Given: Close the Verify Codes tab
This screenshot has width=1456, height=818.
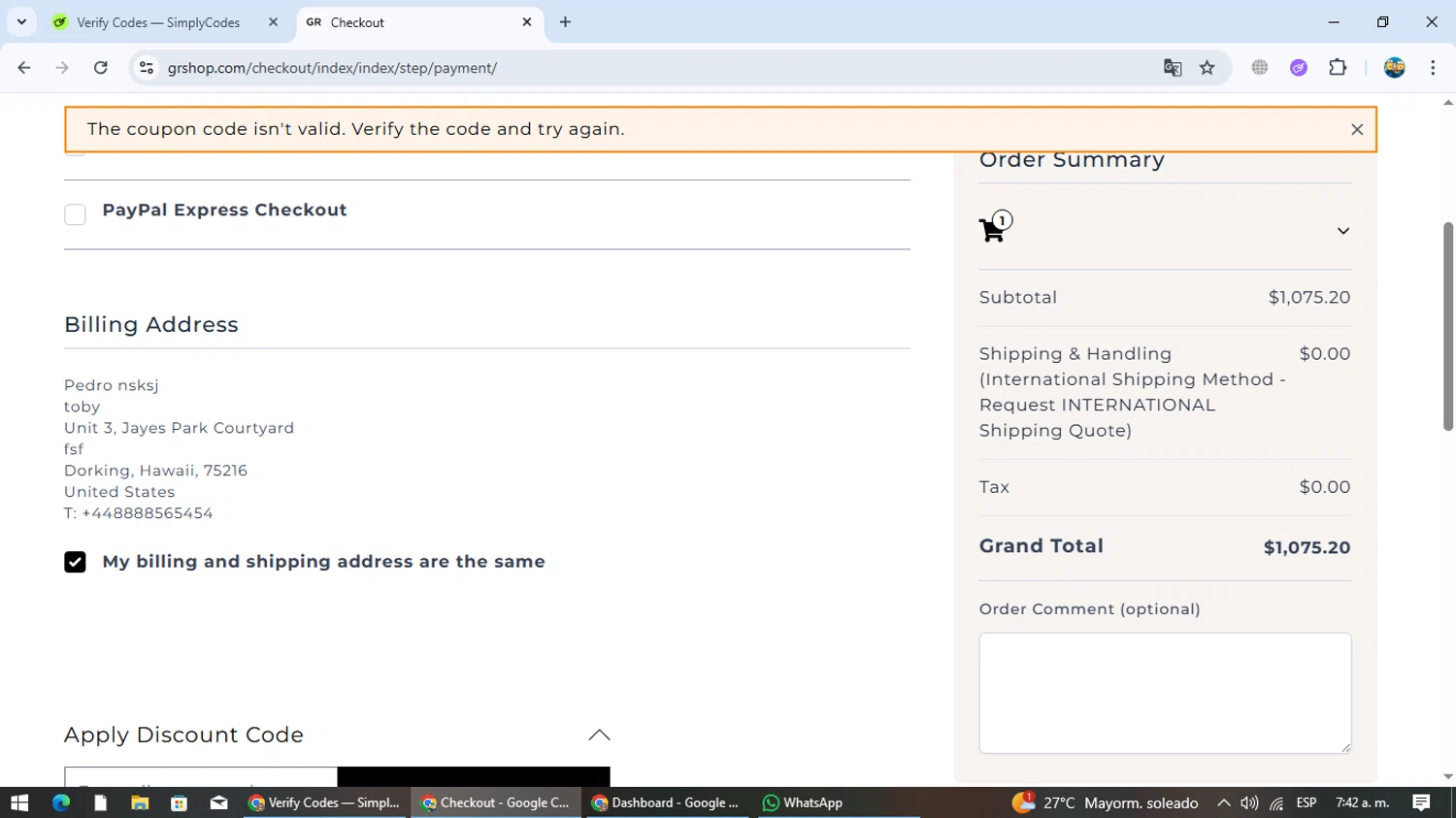Looking at the screenshot, I should click(x=274, y=22).
